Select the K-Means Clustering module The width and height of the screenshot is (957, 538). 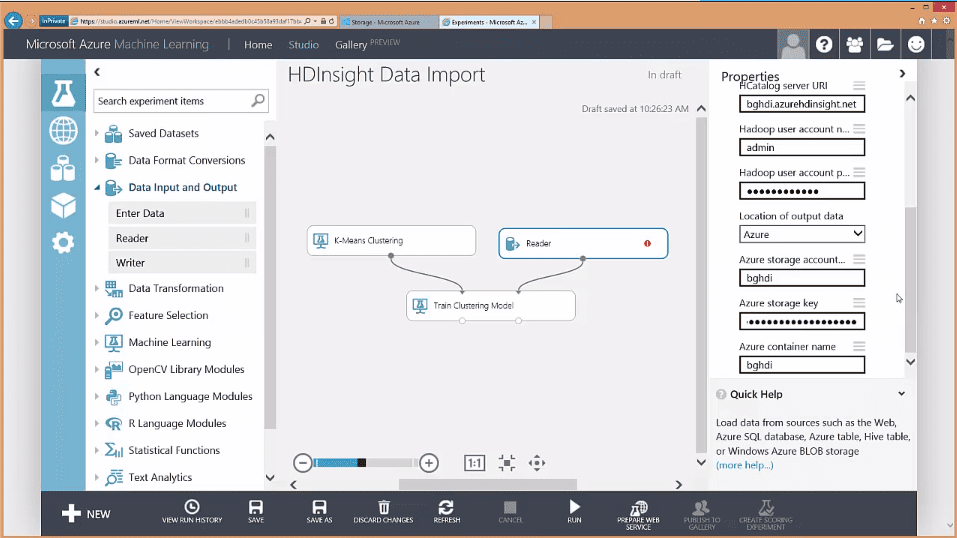391,241
